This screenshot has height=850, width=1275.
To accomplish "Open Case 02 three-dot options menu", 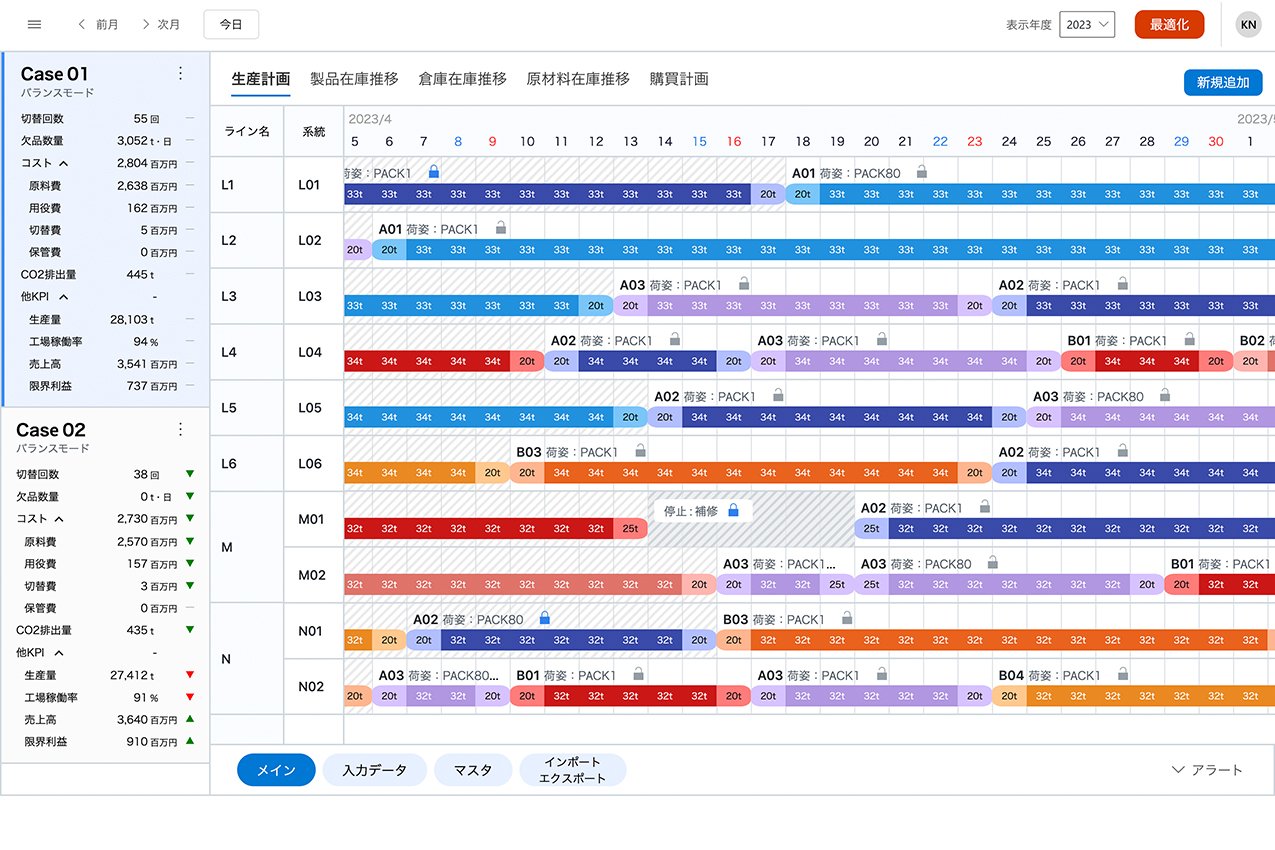I will tap(180, 429).
